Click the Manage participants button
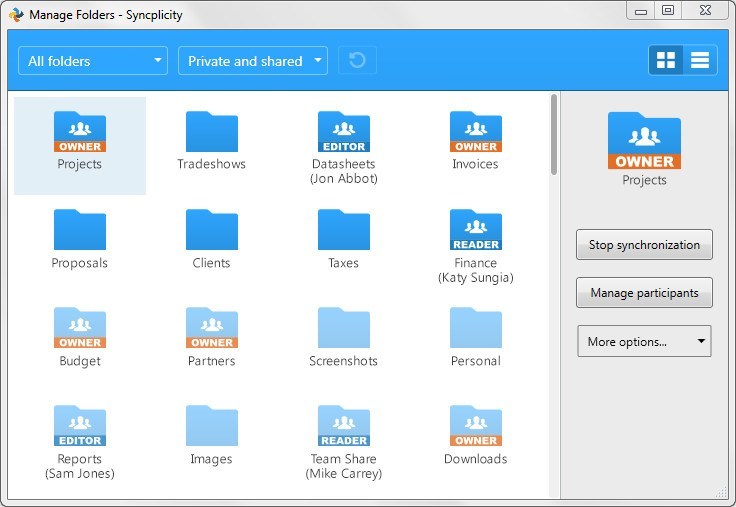This screenshot has width=736, height=507. pyautogui.click(x=644, y=293)
